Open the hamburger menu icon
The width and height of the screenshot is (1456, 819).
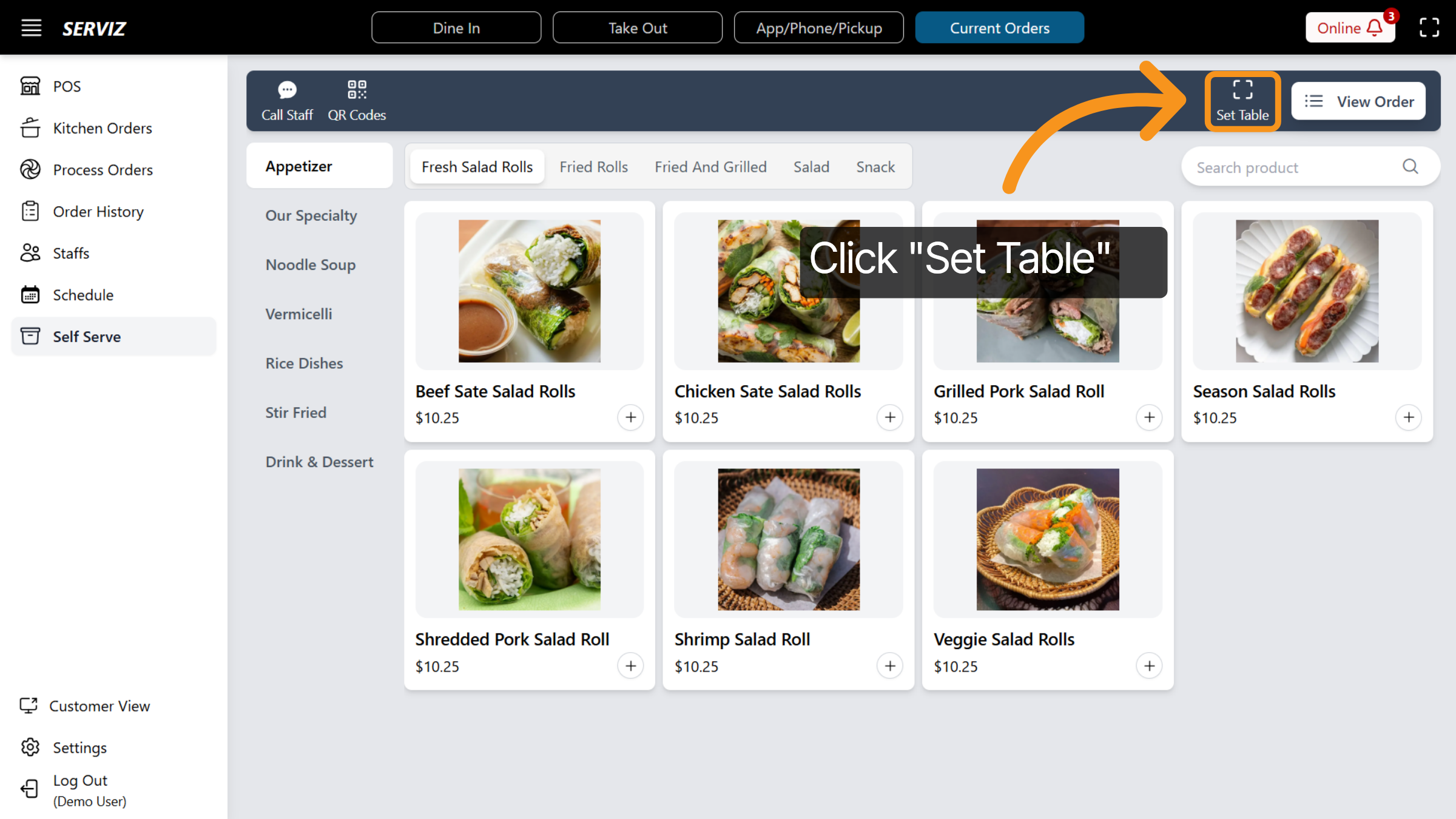[x=32, y=28]
